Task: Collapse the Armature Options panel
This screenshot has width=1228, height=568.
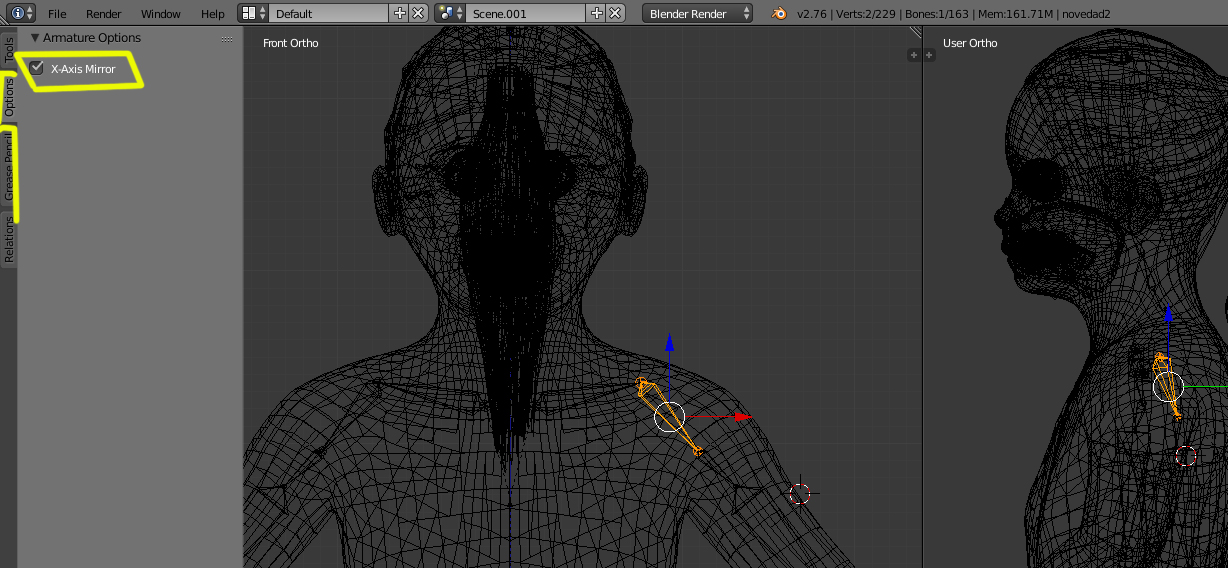Action: point(36,38)
